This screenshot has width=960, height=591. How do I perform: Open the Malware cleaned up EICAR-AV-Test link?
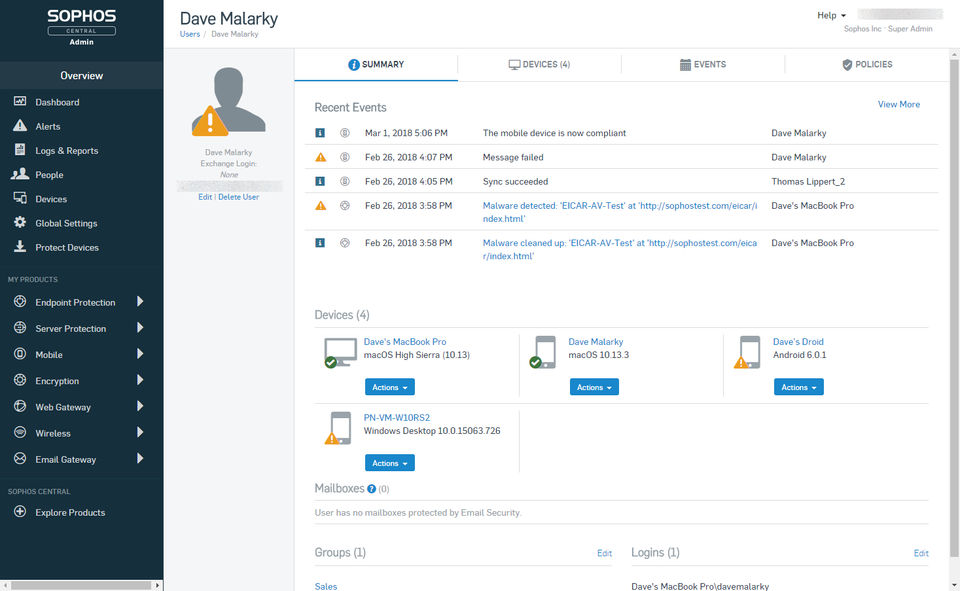620,249
